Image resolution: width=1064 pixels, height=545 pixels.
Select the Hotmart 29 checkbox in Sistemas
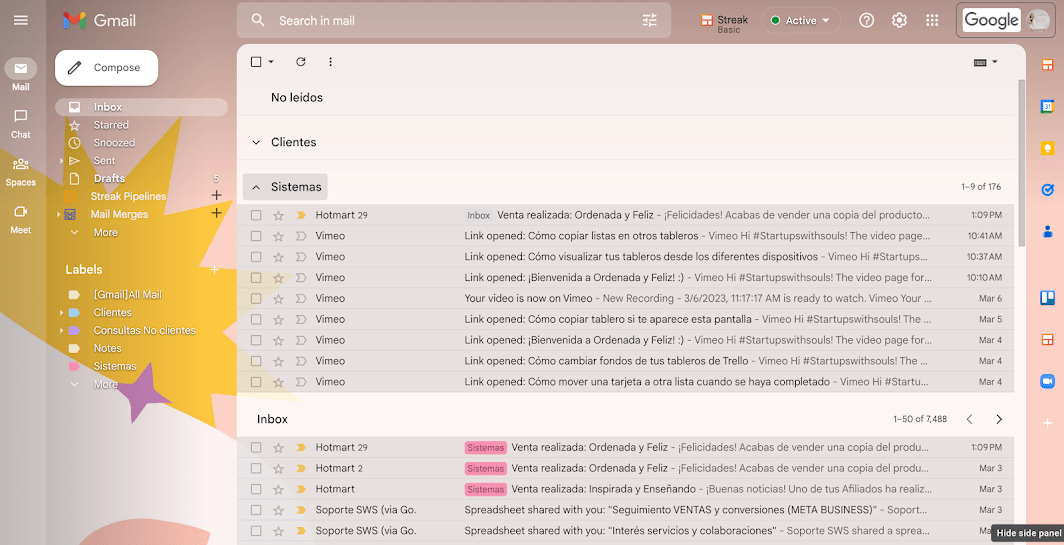pyautogui.click(x=256, y=215)
